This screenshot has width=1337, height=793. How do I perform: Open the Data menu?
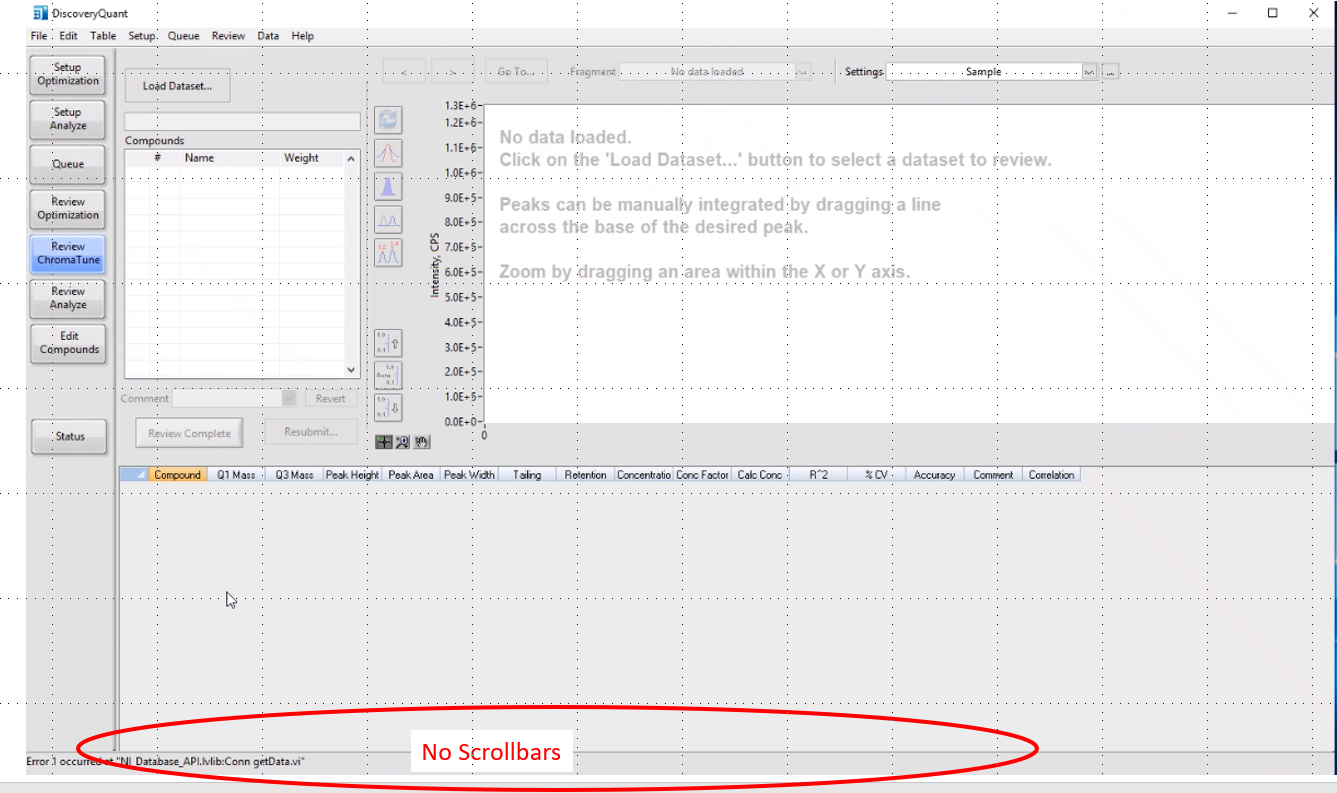click(268, 36)
